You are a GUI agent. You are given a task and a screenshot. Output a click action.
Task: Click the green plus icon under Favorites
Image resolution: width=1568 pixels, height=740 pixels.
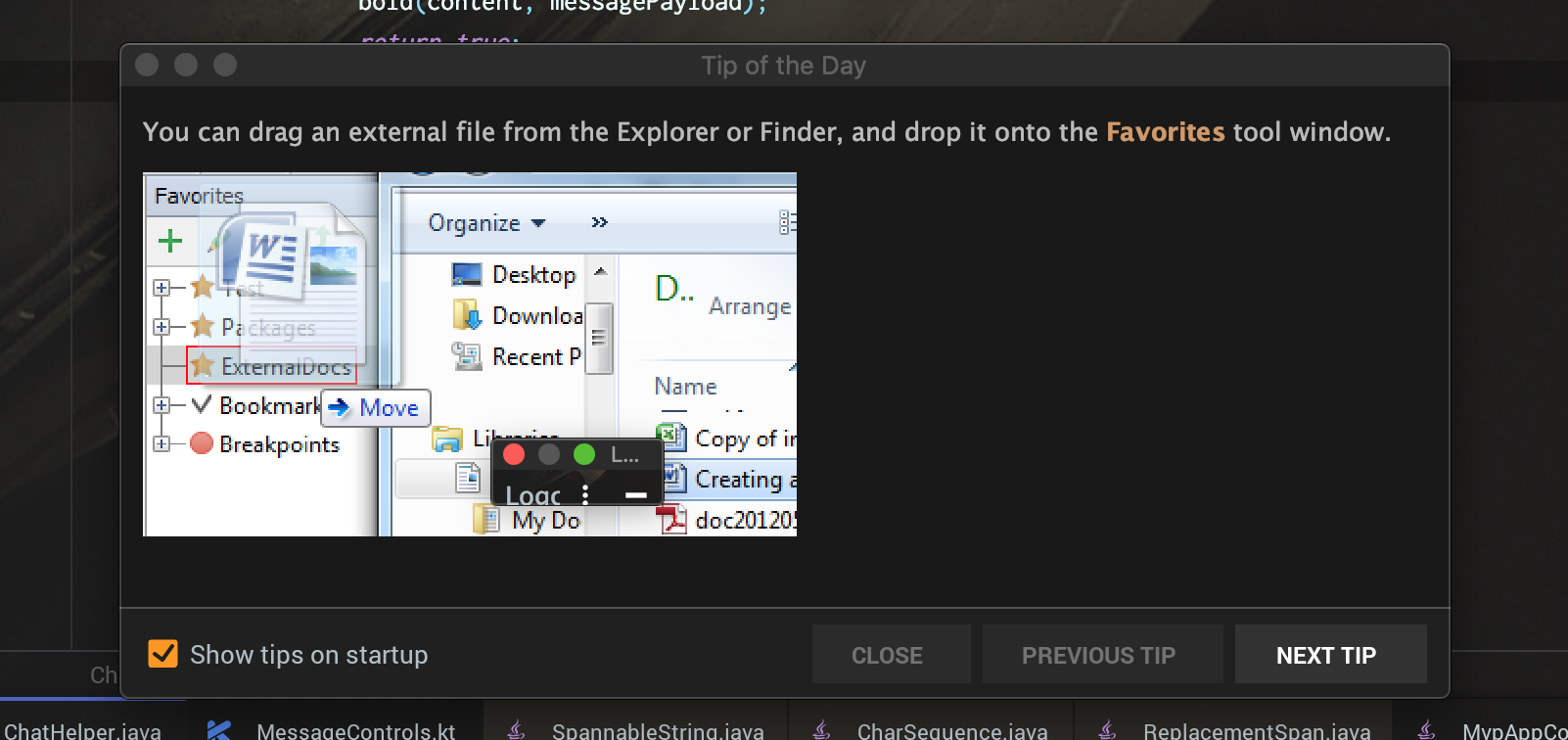(170, 241)
